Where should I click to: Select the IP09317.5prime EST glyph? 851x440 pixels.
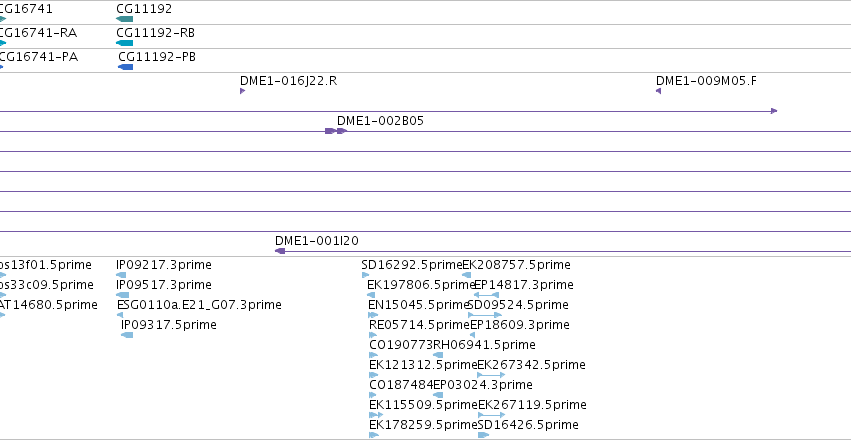pyautogui.click(x=127, y=335)
